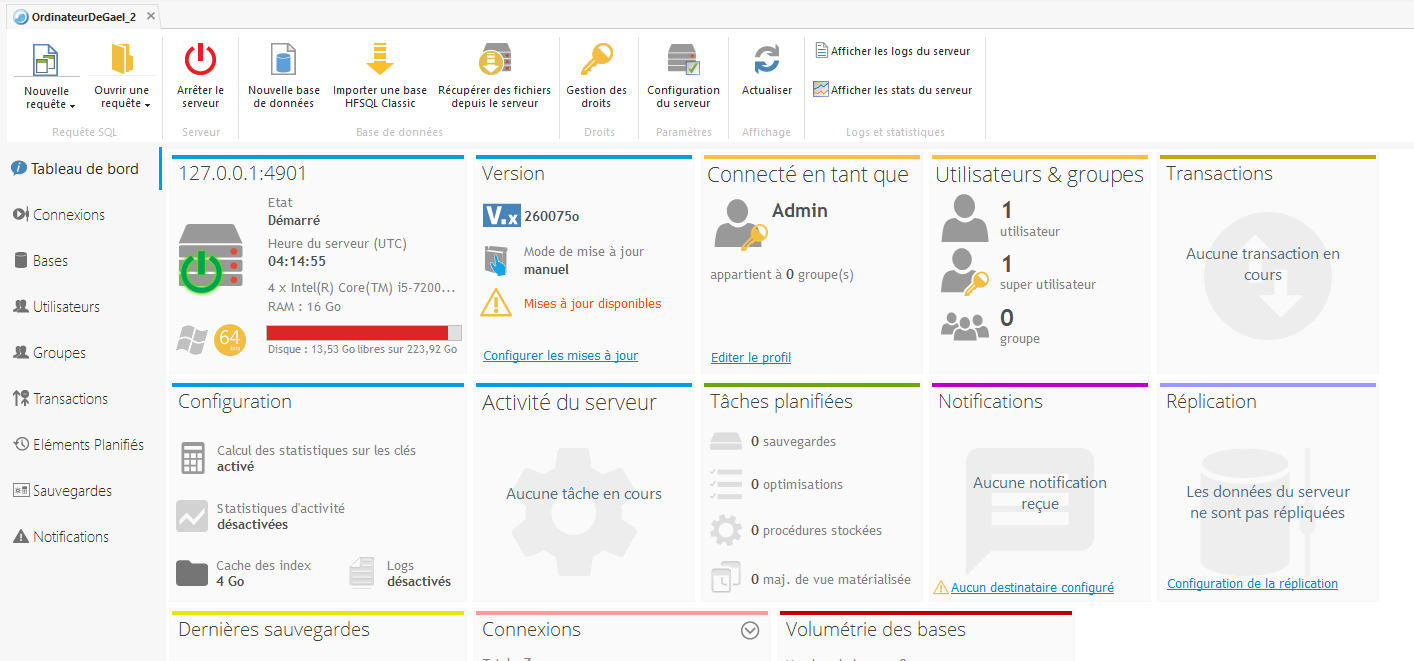This screenshot has width=1414, height=661.
Task: Click the 127.0.0.1:4901 server heading
Action: pos(243,173)
